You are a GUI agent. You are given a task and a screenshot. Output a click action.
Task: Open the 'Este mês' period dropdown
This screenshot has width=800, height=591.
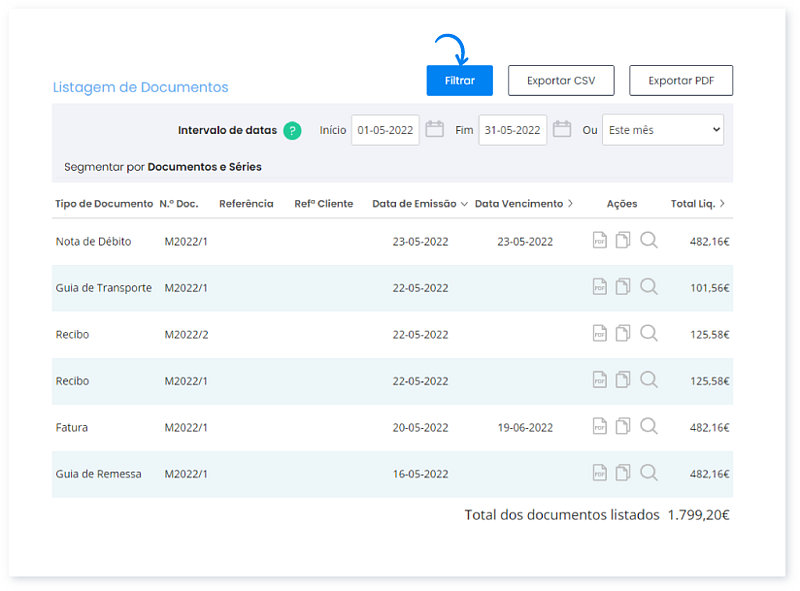662,130
